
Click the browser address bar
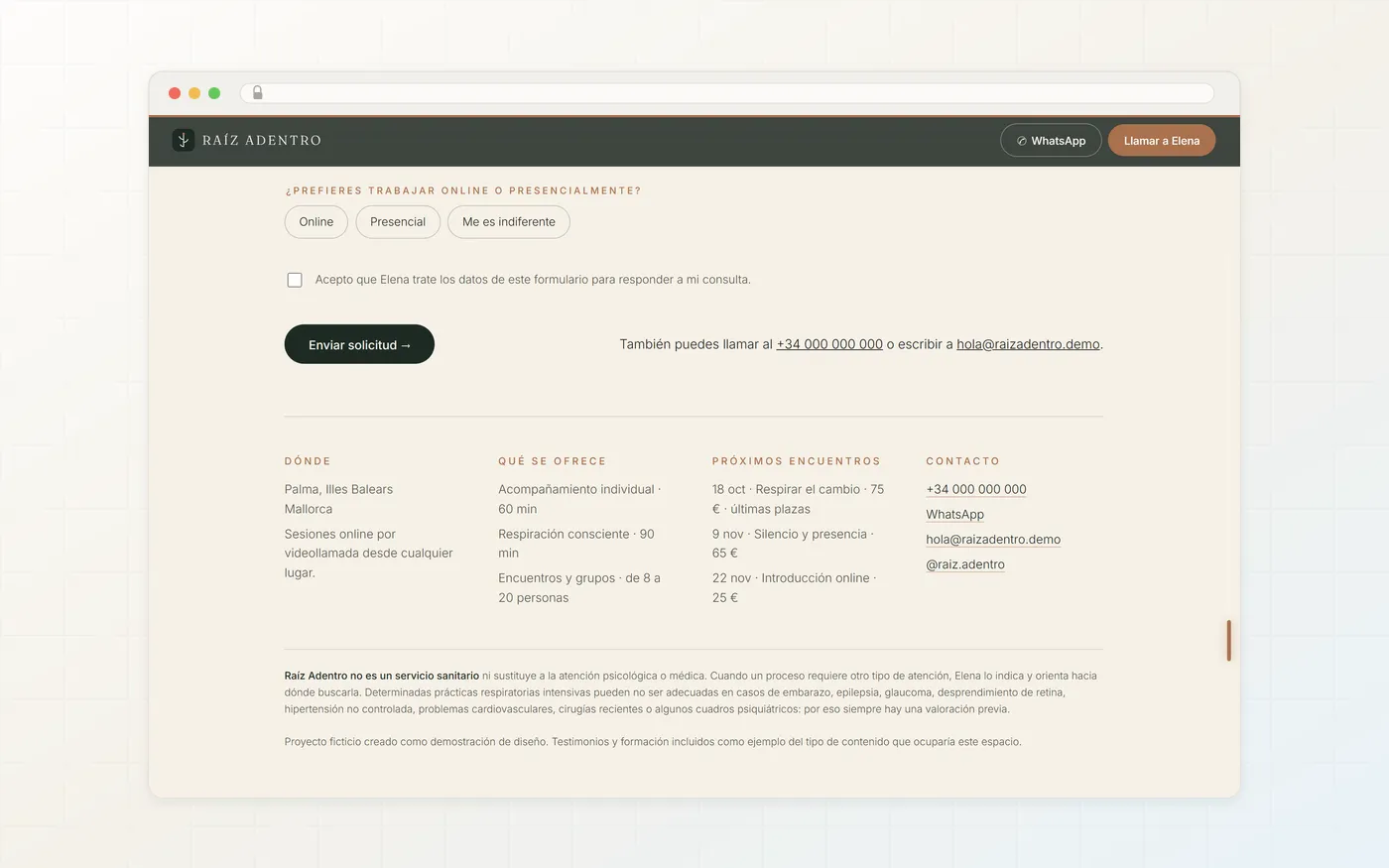[x=727, y=93]
